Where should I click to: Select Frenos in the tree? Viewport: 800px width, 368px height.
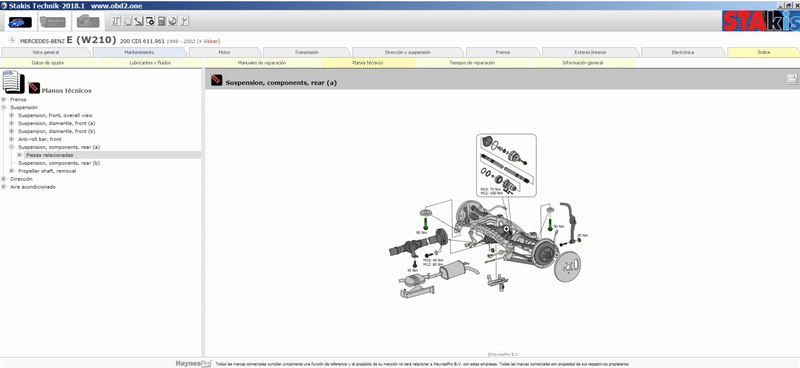coord(18,100)
